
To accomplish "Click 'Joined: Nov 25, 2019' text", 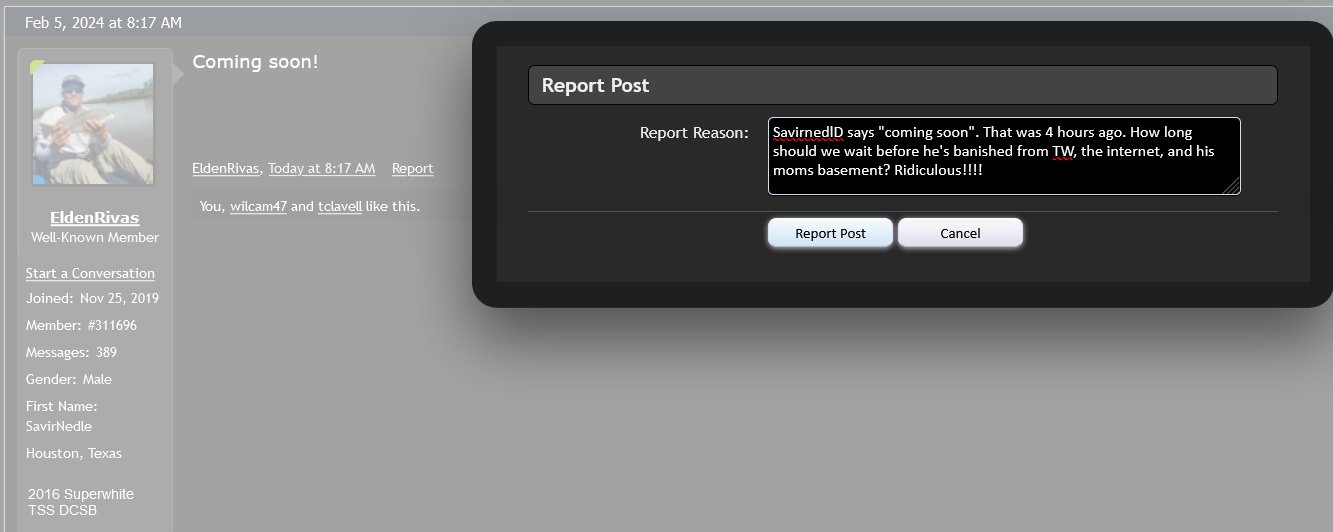I will coord(92,298).
